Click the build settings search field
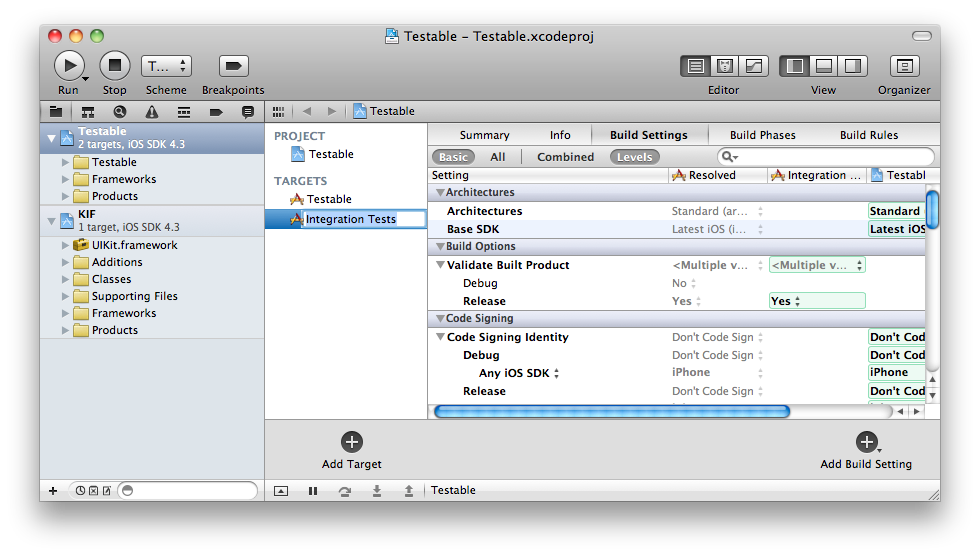 tap(826, 157)
